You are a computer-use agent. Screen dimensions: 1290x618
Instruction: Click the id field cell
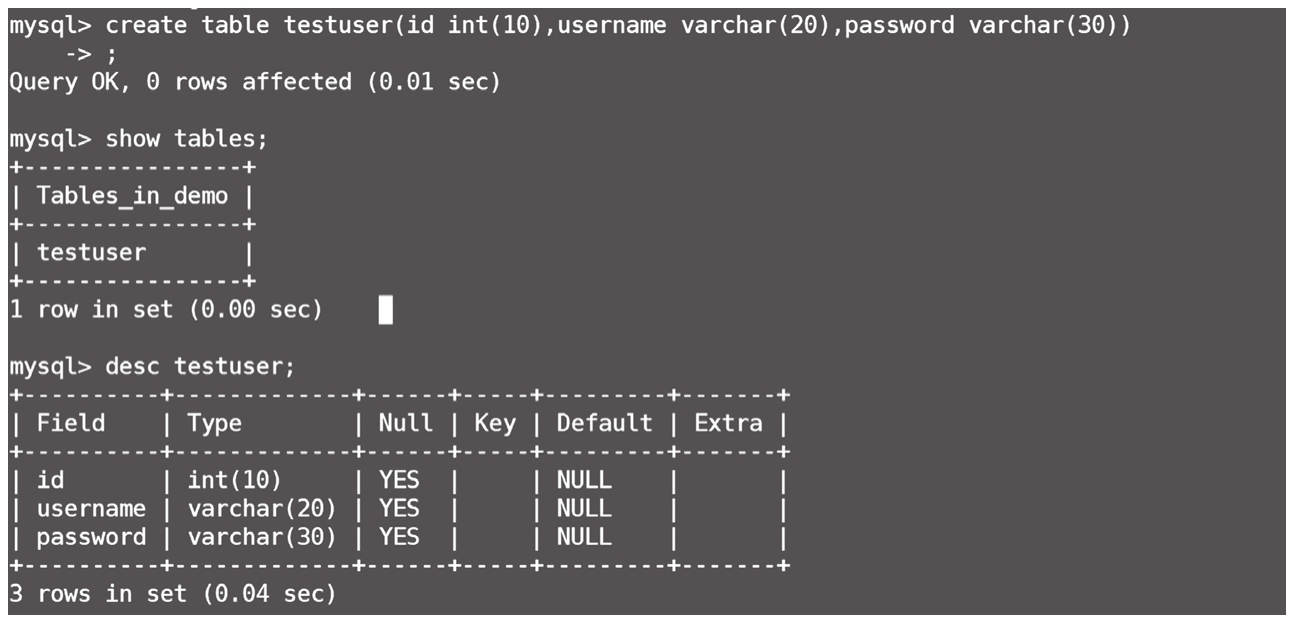tap(50, 481)
